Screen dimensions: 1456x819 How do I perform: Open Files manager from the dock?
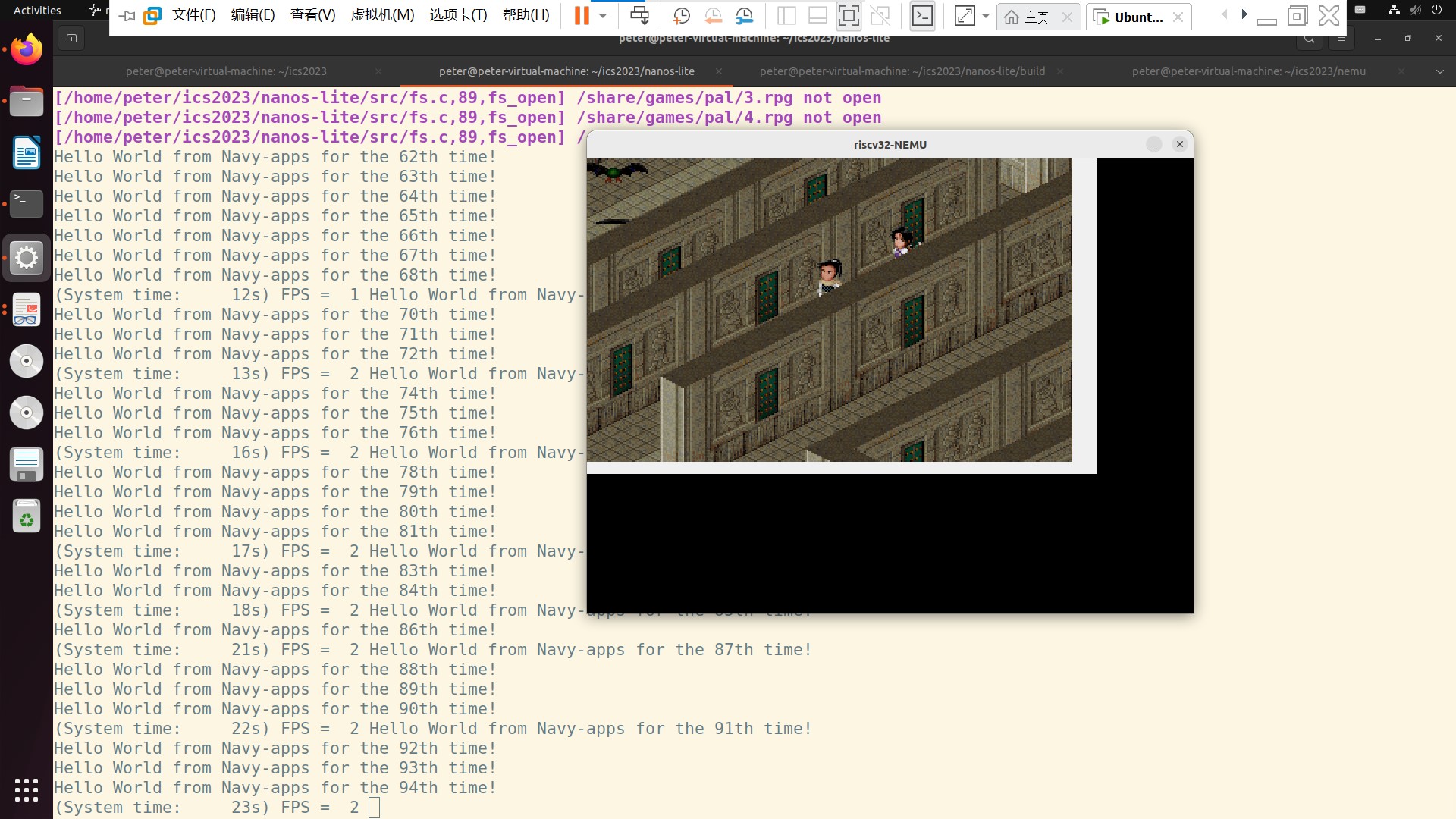(x=27, y=102)
